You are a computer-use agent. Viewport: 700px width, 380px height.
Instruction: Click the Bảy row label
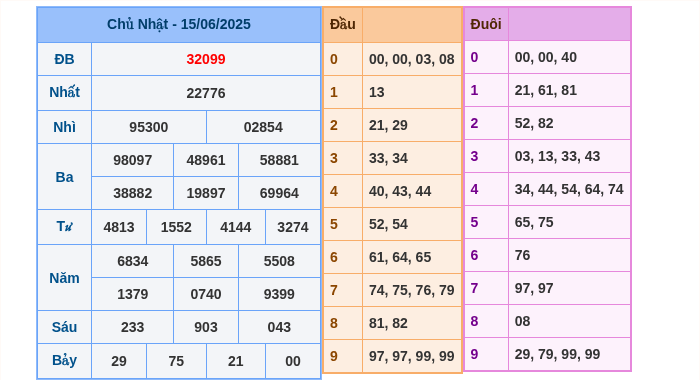[x=64, y=360]
